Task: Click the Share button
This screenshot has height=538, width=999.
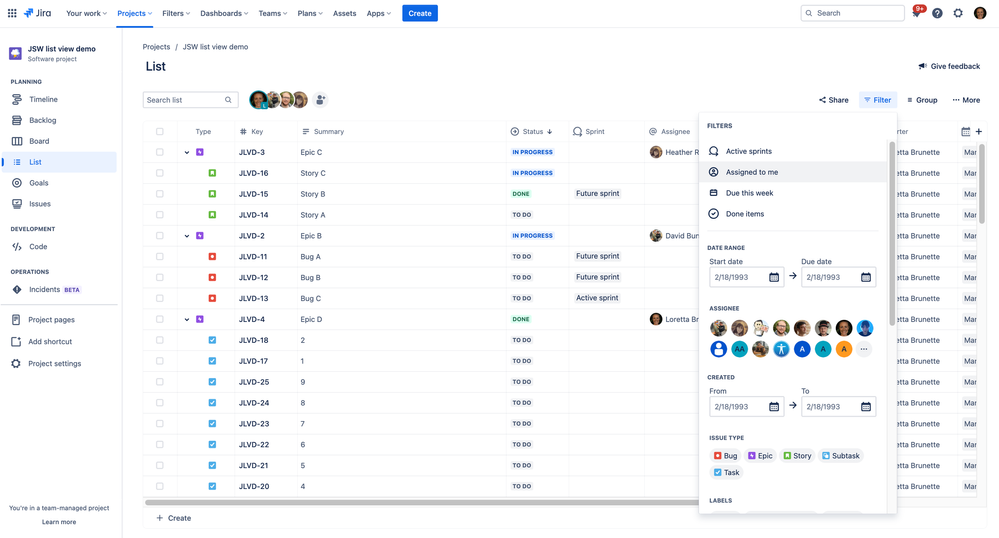Action: tap(833, 100)
